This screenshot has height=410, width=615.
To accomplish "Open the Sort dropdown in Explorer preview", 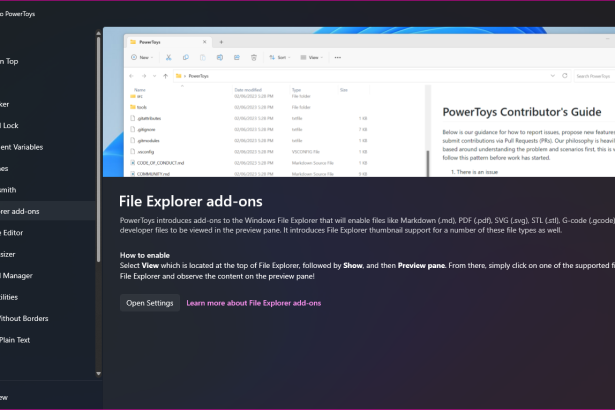I will point(280,57).
